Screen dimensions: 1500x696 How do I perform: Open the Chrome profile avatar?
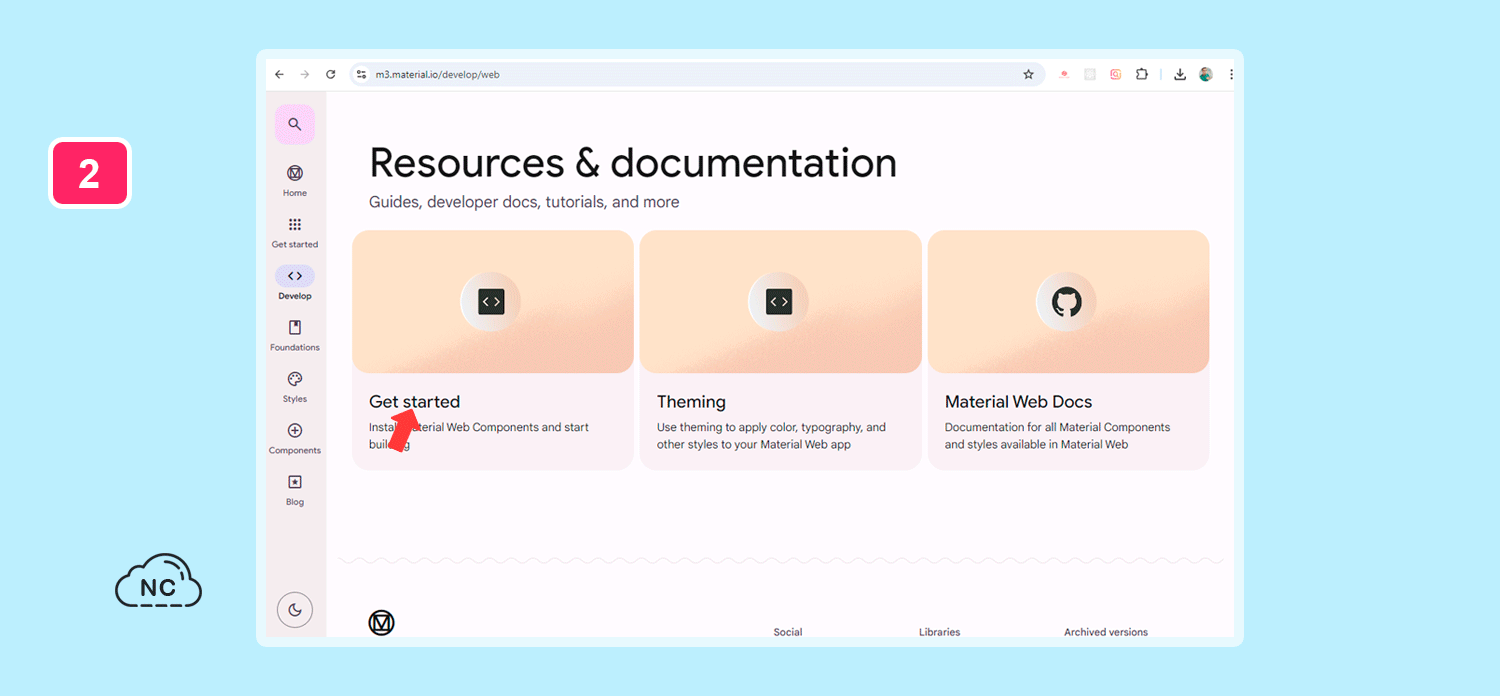pyautogui.click(x=1206, y=74)
